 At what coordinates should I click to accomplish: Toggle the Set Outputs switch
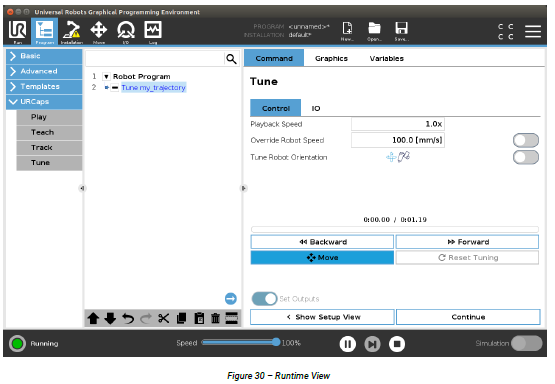pyautogui.click(x=264, y=299)
